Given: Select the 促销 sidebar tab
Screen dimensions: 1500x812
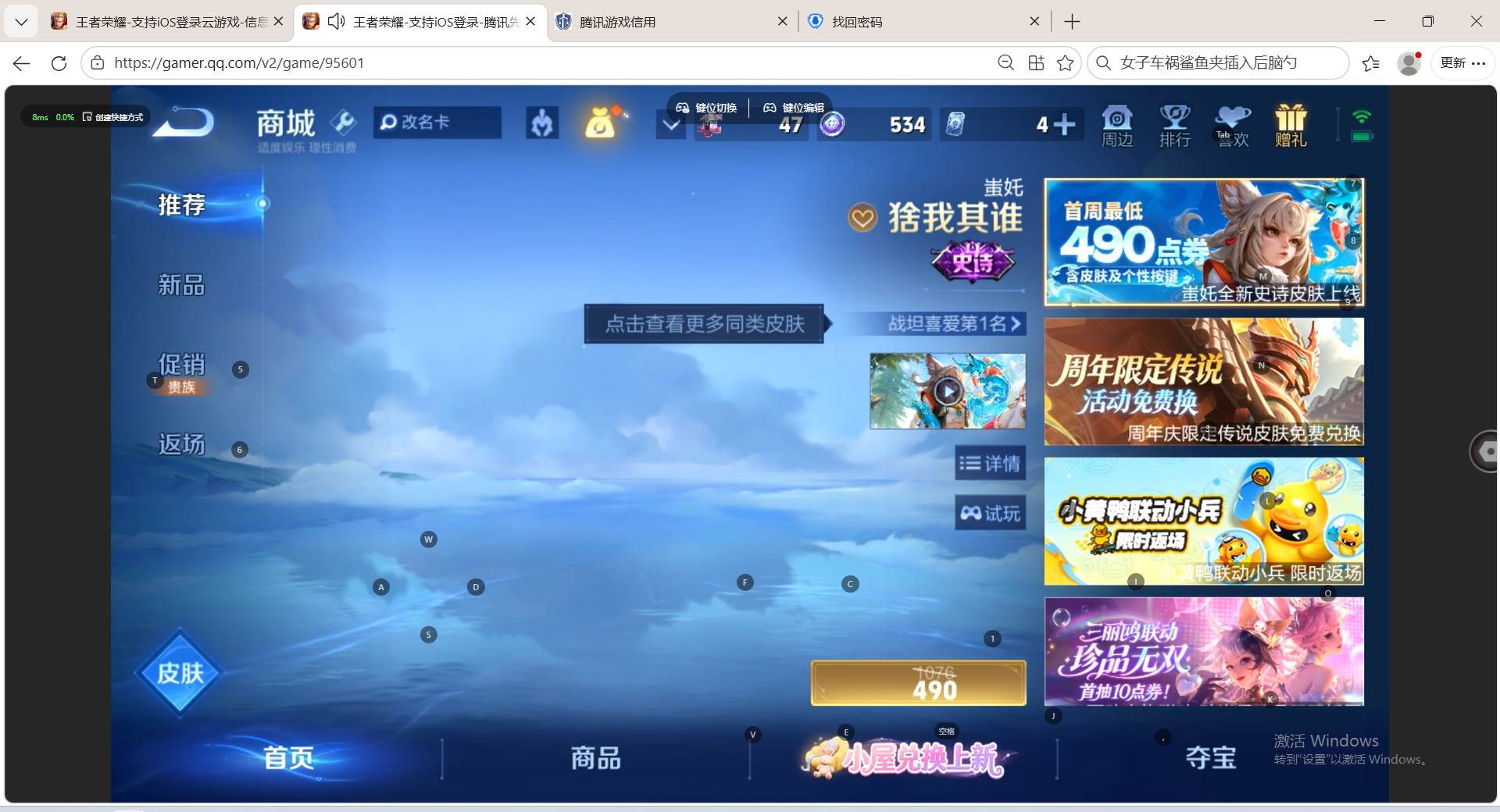Looking at the screenshot, I should [182, 365].
